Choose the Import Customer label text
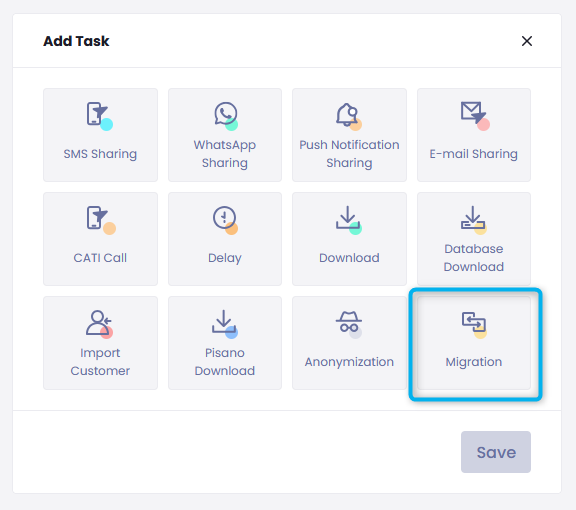 [x=100, y=362]
